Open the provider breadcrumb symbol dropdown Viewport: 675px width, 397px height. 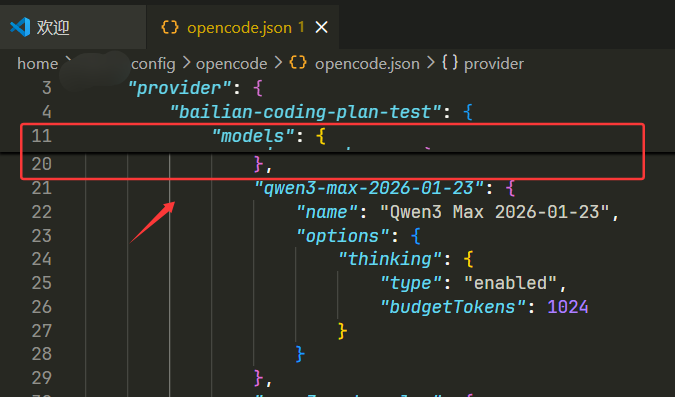coord(494,64)
